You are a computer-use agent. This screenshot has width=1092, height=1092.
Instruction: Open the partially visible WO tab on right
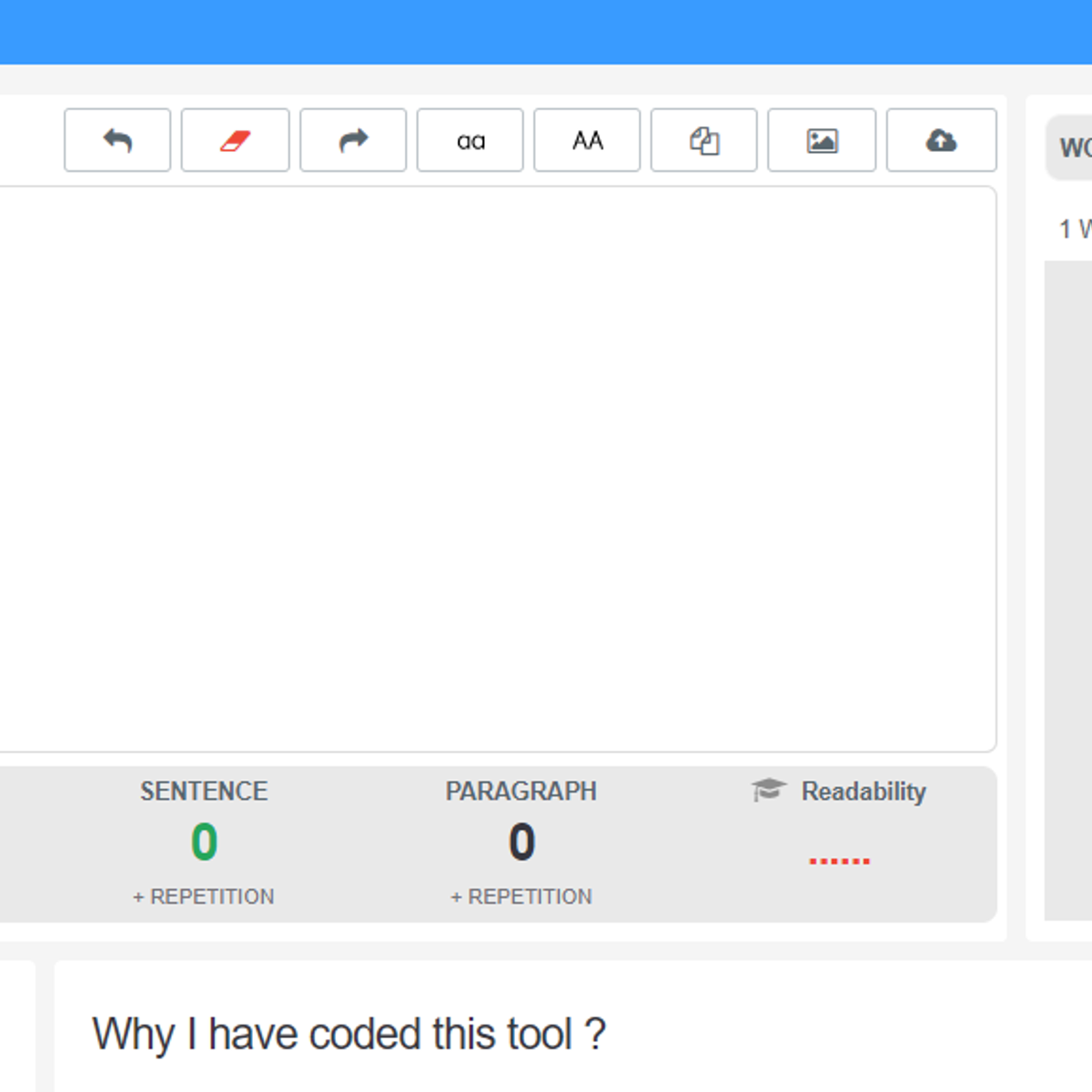click(x=1074, y=147)
